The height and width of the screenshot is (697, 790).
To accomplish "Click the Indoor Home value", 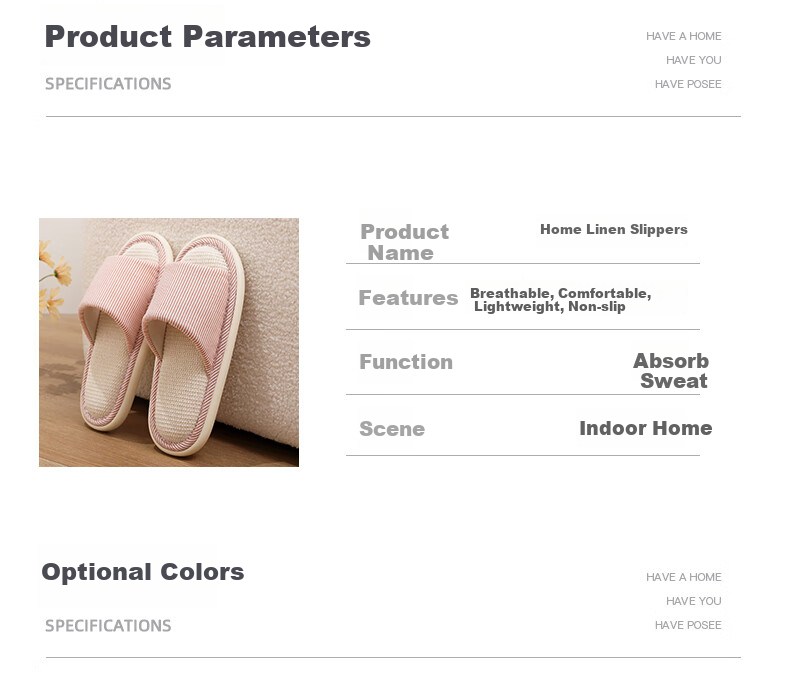I will (x=646, y=428).
